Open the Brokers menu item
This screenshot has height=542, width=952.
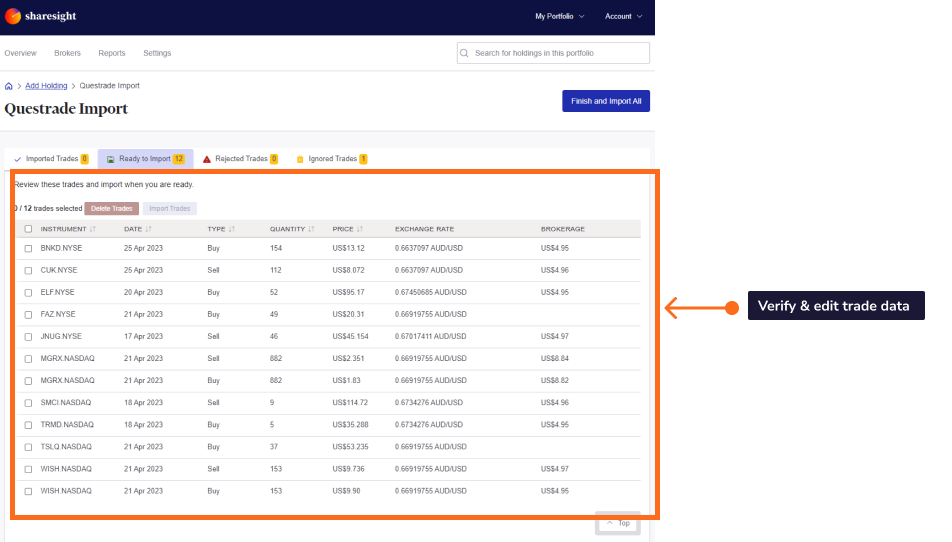(x=67, y=53)
